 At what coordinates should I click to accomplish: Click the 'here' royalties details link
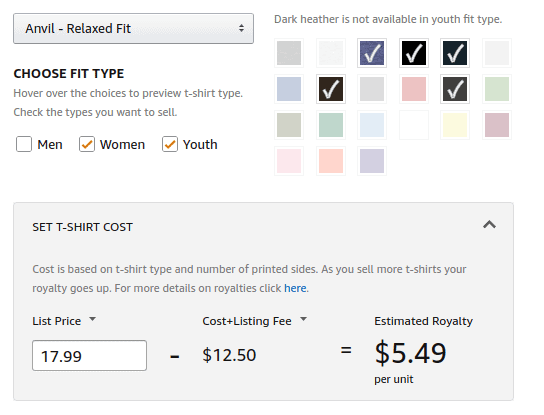point(295,288)
